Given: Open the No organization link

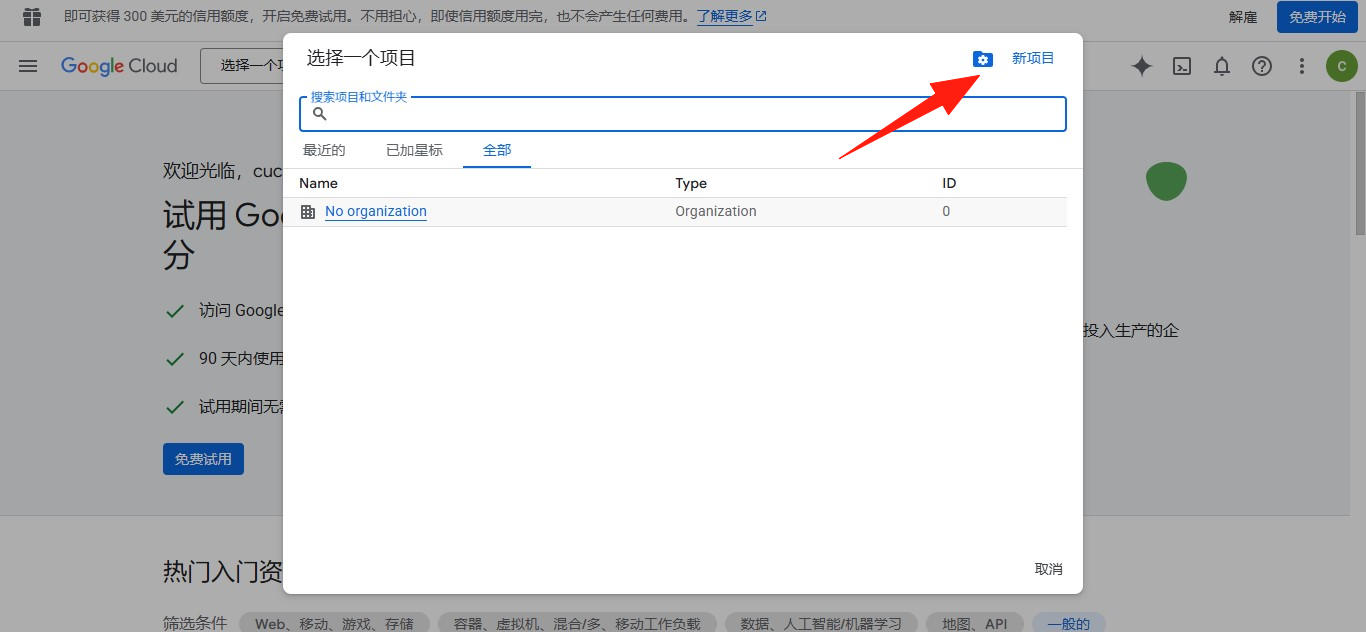Looking at the screenshot, I should click(375, 211).
